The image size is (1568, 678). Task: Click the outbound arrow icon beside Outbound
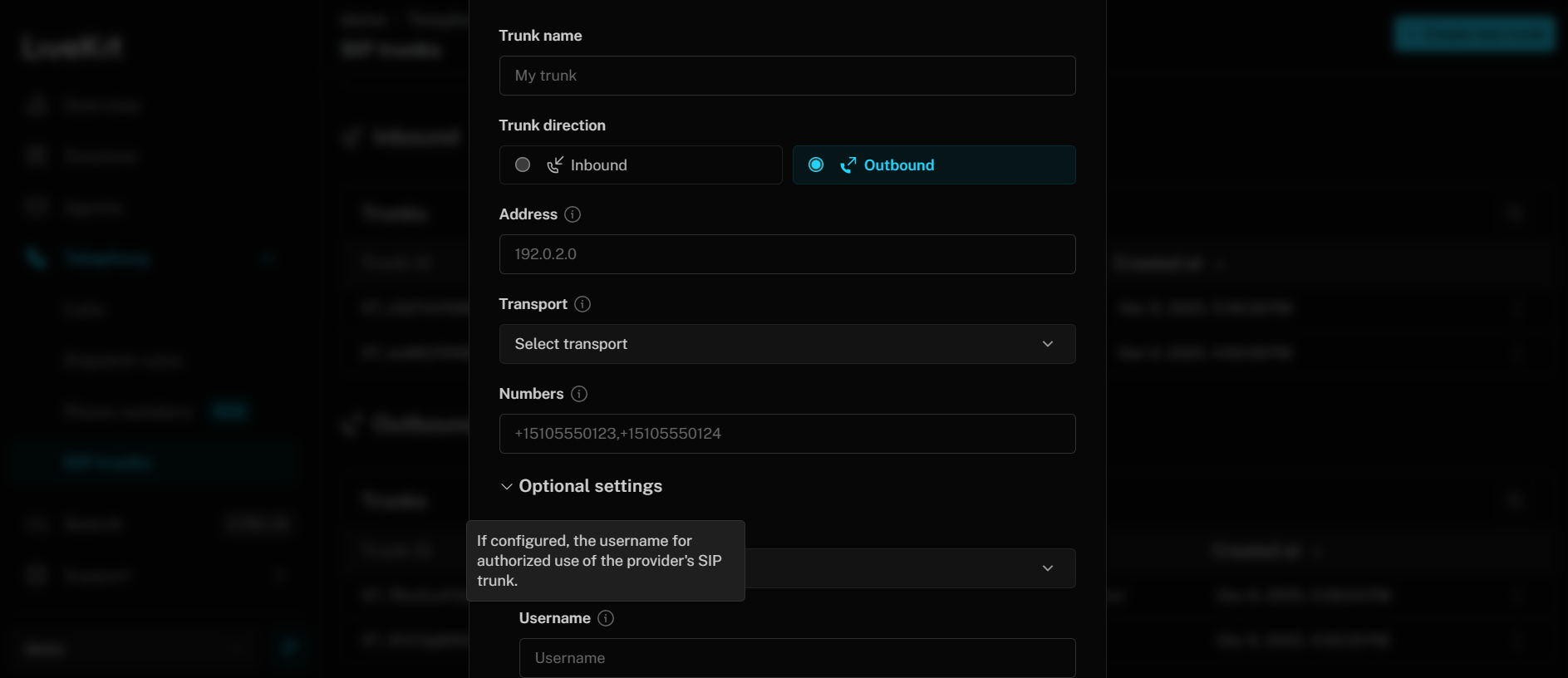pyautogui.click(x=848, y=165)
